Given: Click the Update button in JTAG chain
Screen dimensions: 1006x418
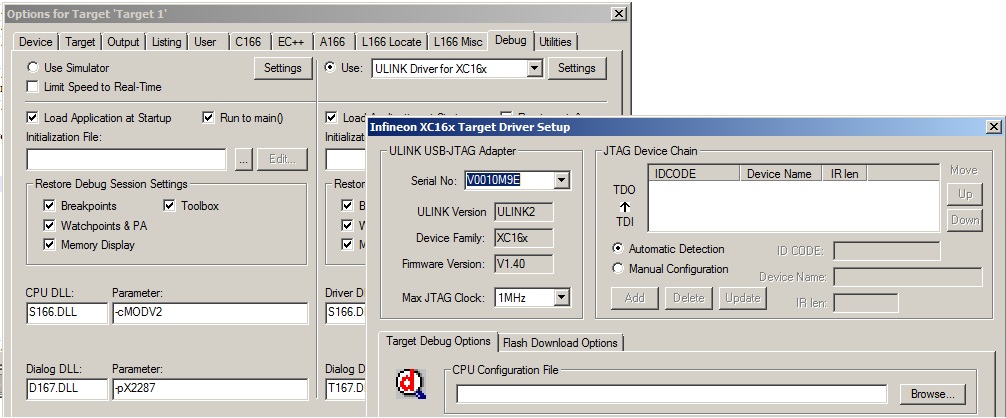Looking at the screenshot, I should [742, 298].
